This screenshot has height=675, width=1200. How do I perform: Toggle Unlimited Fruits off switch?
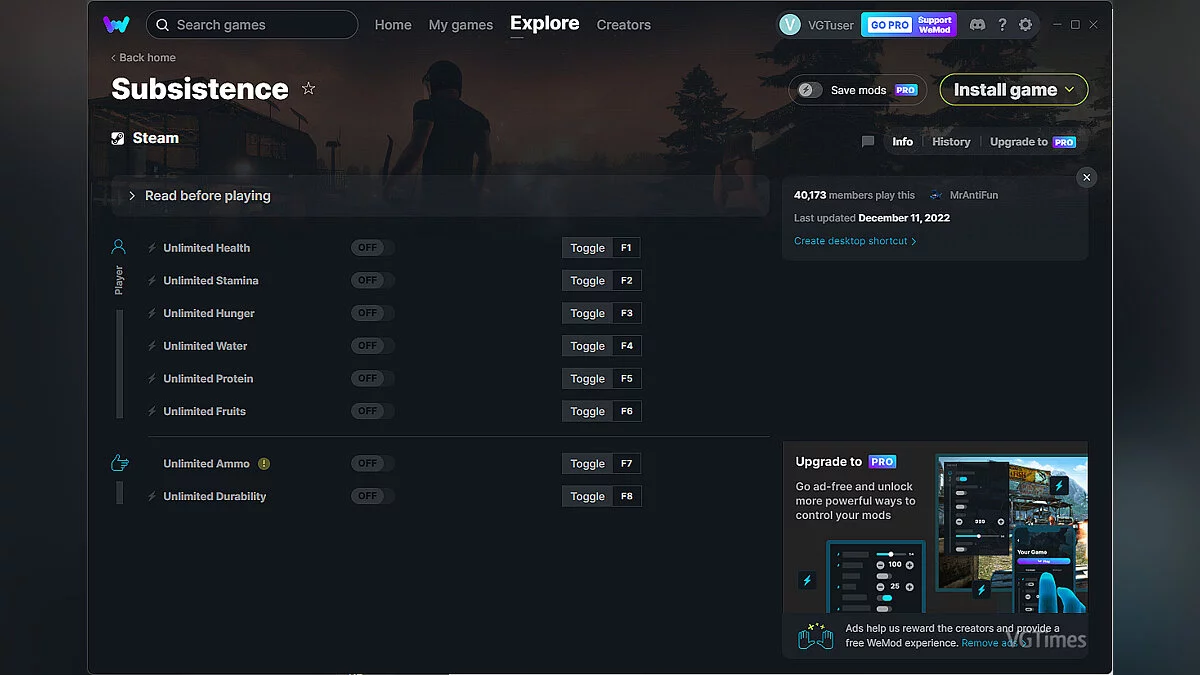coord(372,411)
